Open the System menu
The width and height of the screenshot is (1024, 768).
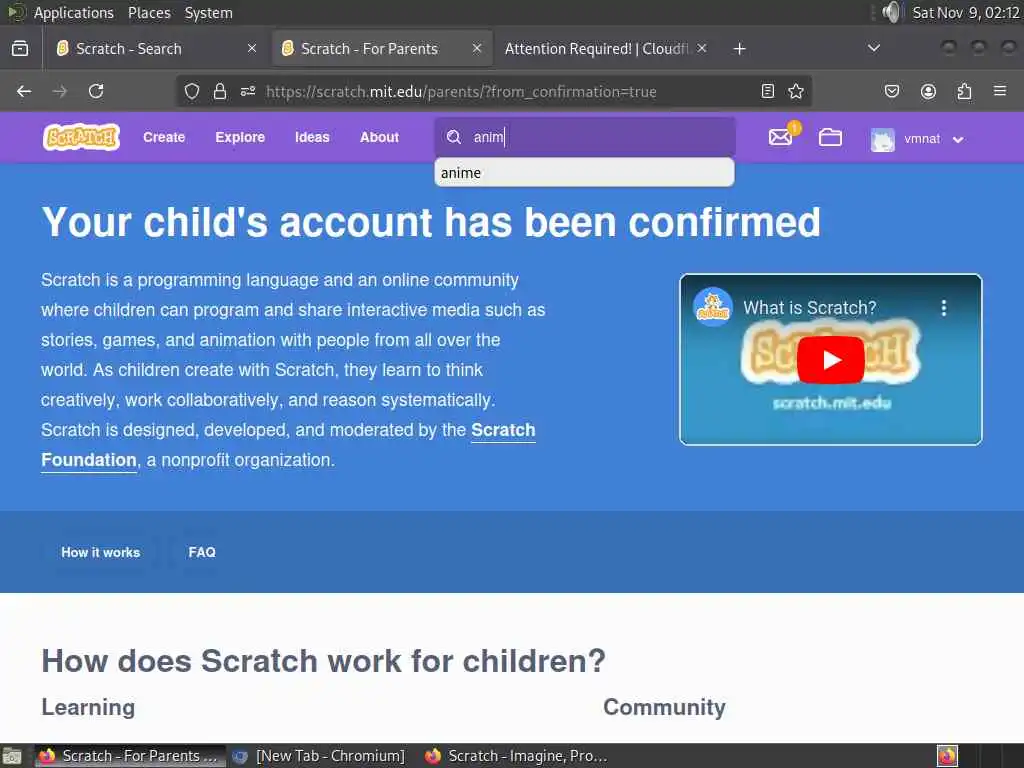(x=208, y=12)
